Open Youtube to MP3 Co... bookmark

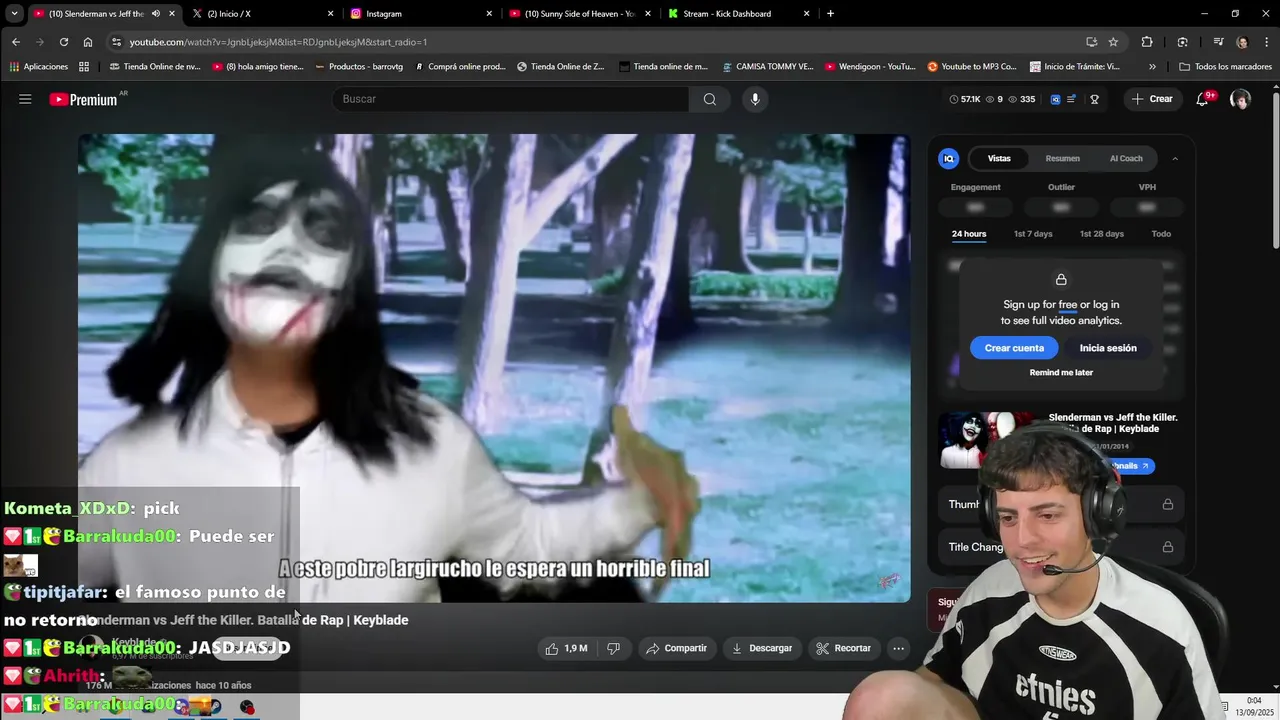tap(971, 67)
